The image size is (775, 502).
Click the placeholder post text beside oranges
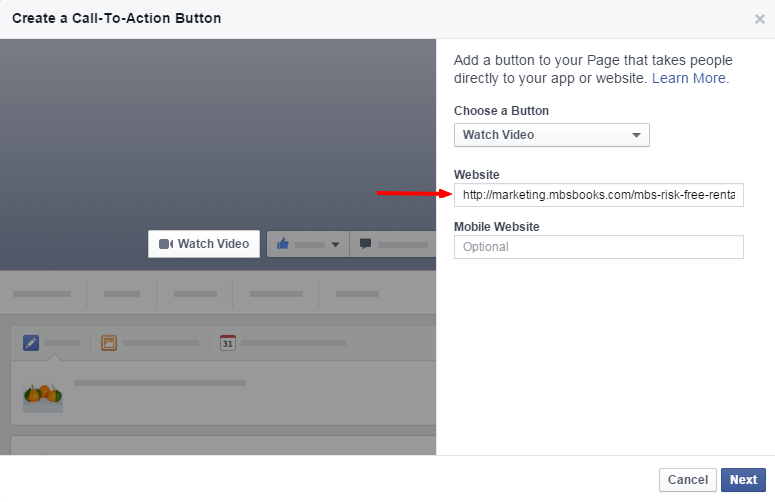click(160, 383)
